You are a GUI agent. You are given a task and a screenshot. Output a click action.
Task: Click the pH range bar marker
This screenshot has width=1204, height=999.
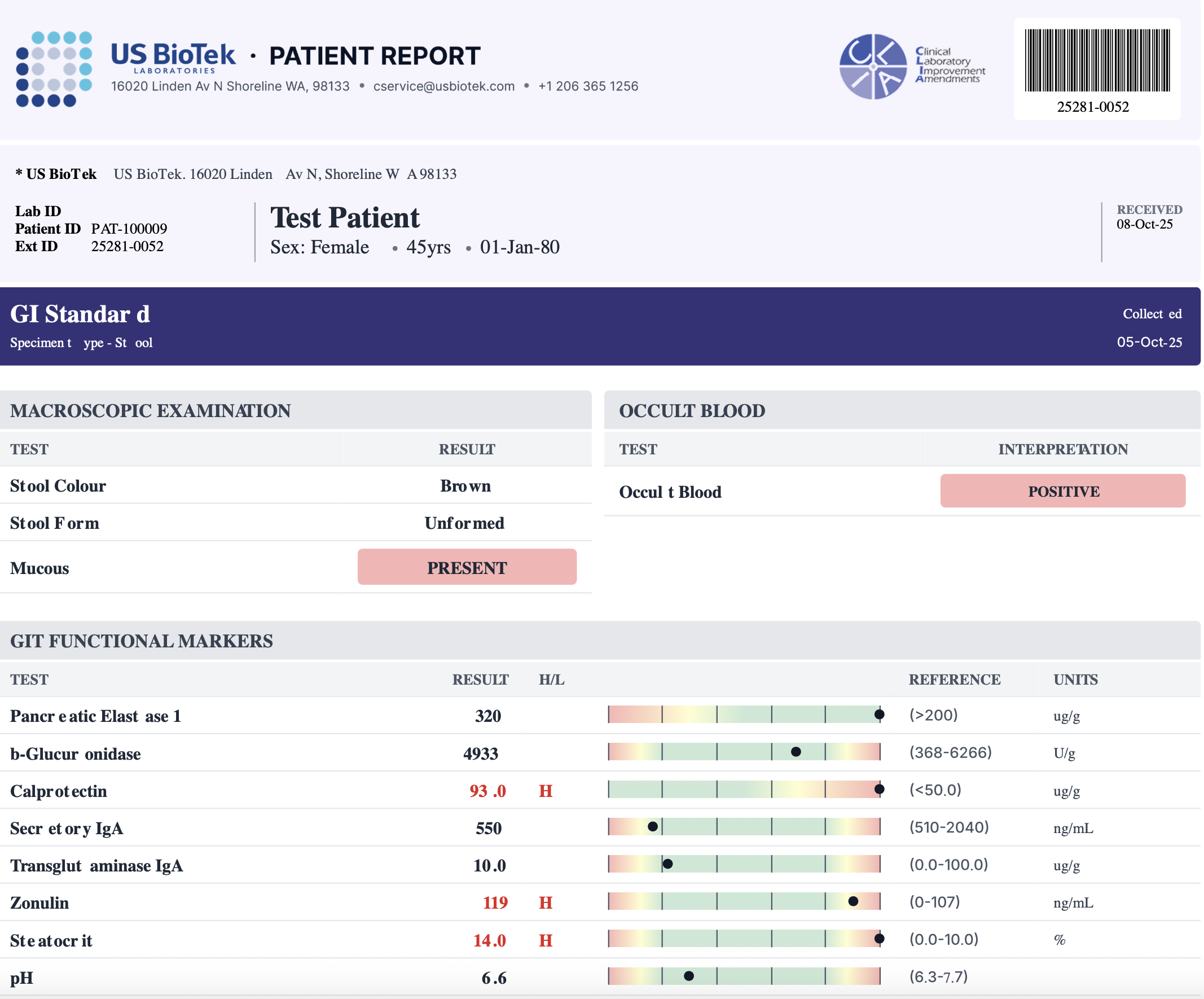[689, 976]
